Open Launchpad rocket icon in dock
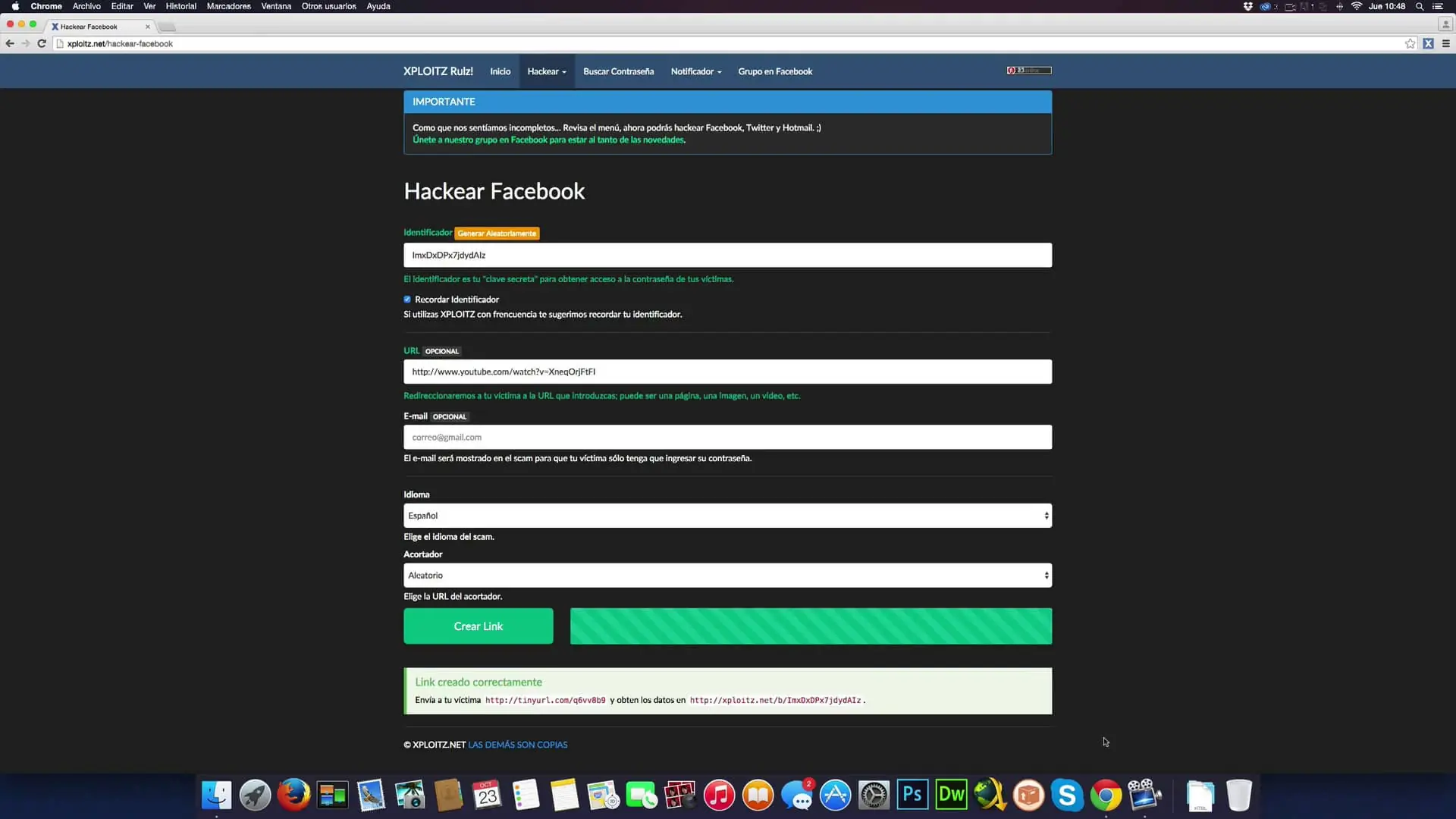The image size is (1456, 819). [x=256, y=795]
